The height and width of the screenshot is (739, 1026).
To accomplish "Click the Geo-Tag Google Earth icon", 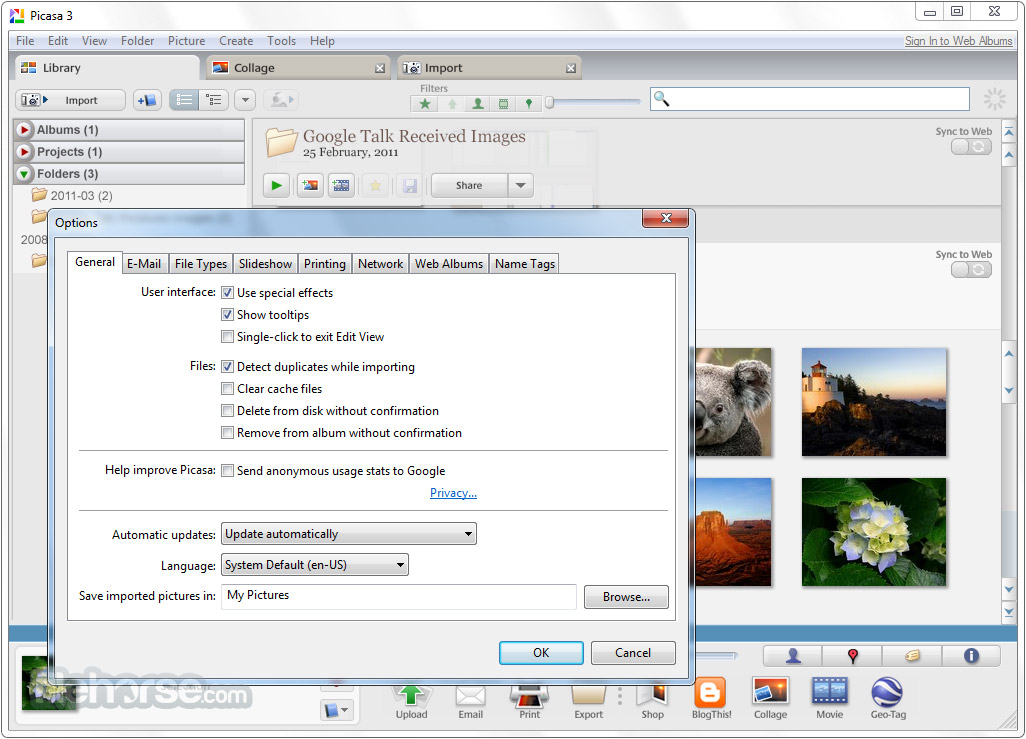I will [x=888, y=699].
